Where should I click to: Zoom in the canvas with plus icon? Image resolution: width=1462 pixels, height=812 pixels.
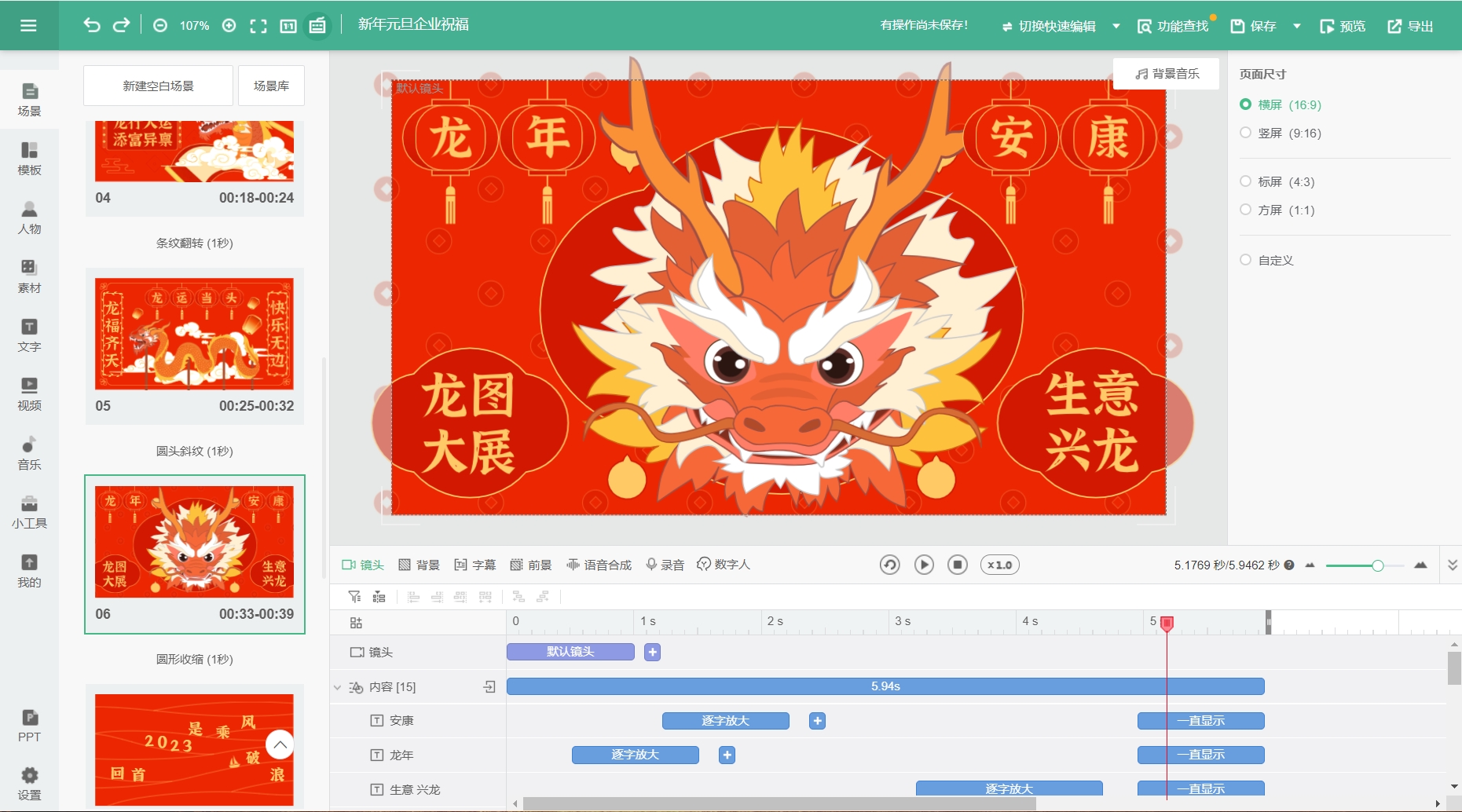point(229,25)
